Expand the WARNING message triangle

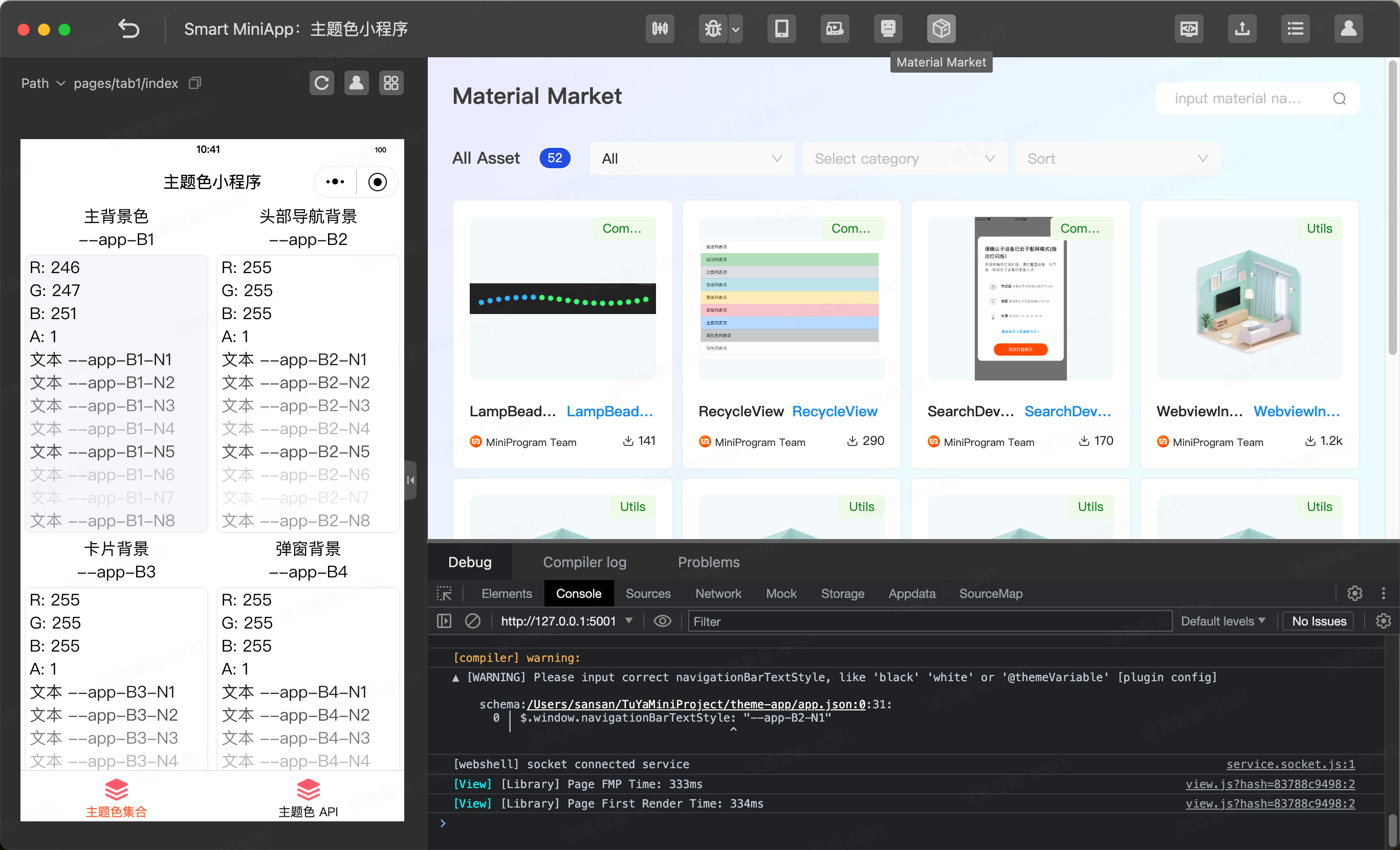(456, 677)
